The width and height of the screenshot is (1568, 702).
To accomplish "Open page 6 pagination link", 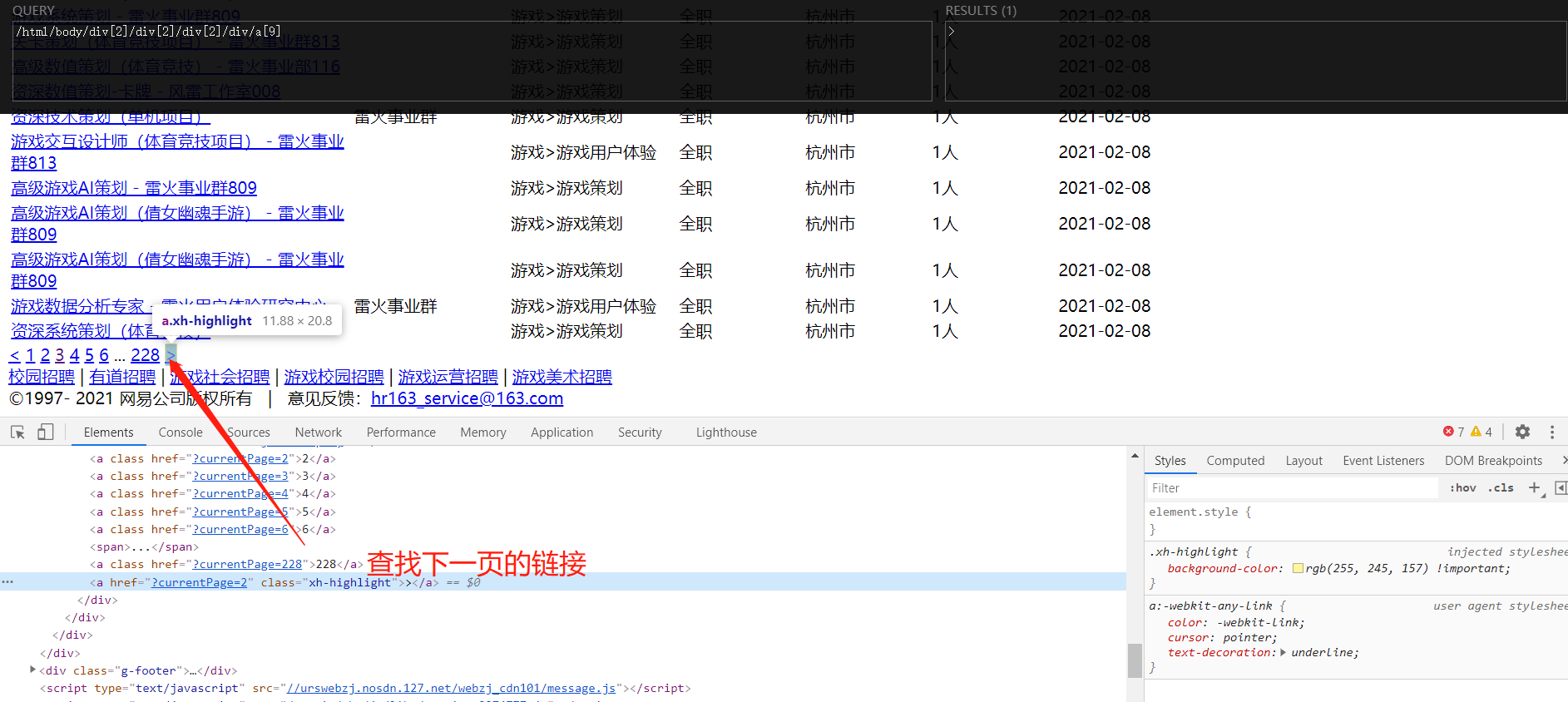I will click(x=104, y=355).
